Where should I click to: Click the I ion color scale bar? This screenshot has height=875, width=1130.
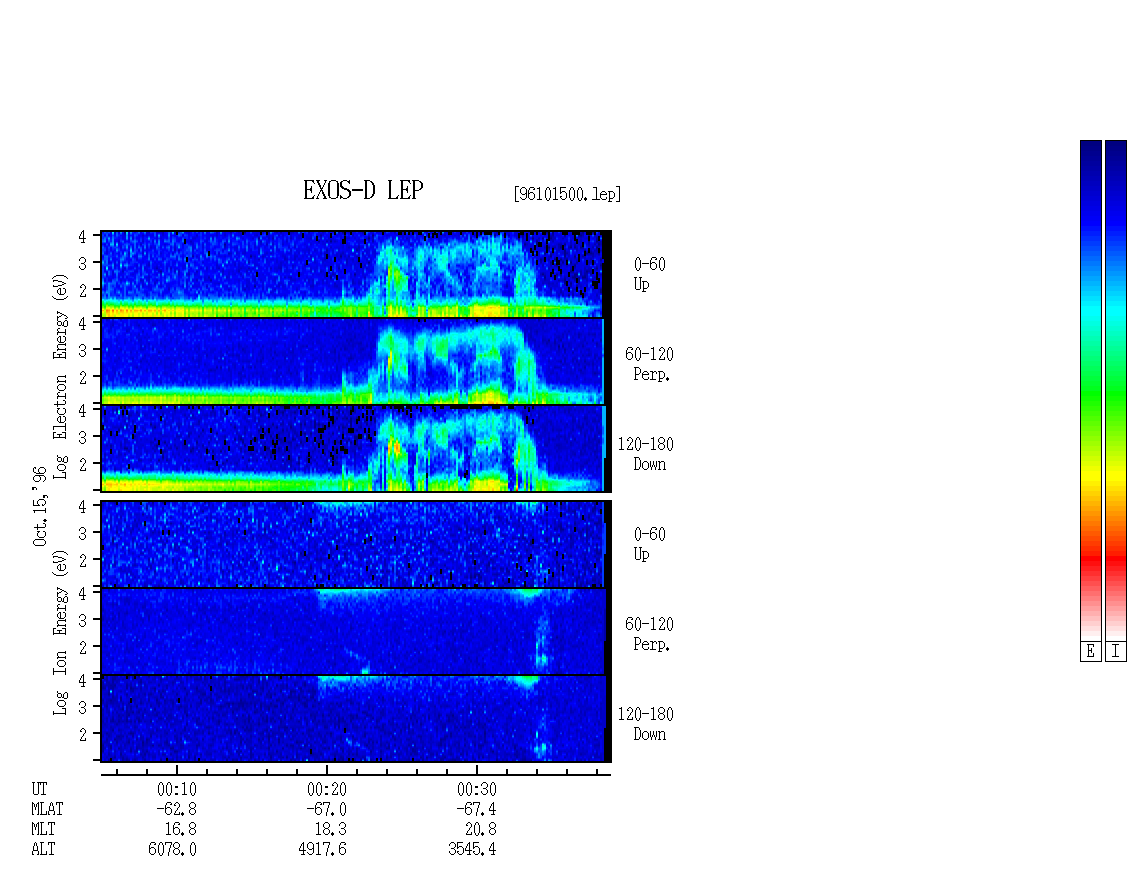coord(1116,390)
